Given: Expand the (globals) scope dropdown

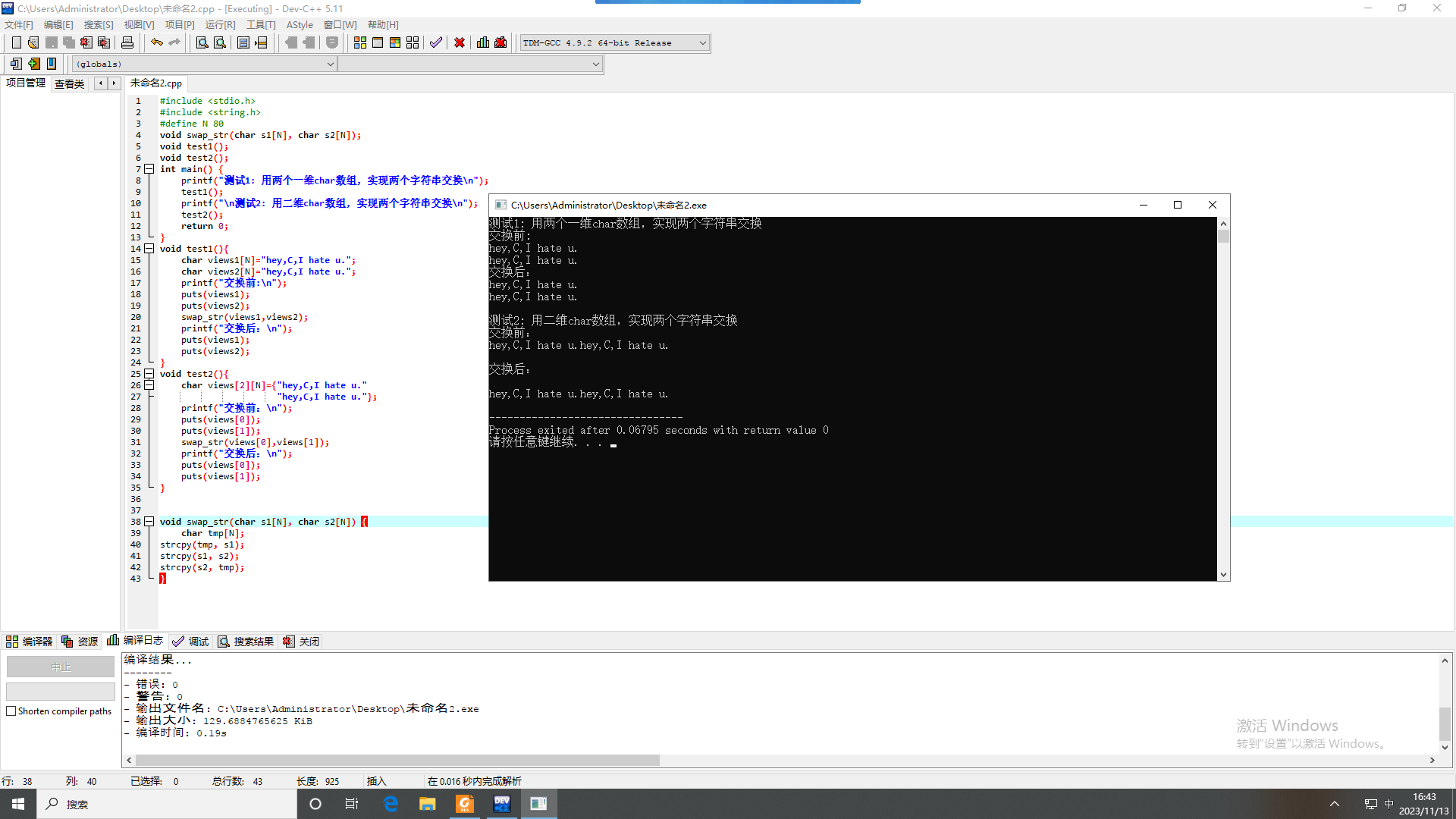Looking at the screenshot, I should click(x=330, y=64).
